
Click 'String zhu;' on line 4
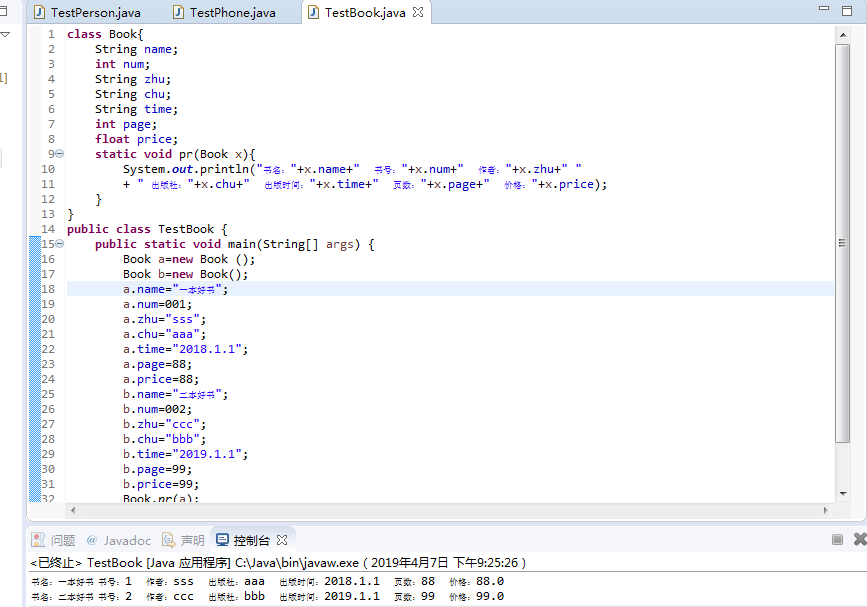(x=133, y=79)
